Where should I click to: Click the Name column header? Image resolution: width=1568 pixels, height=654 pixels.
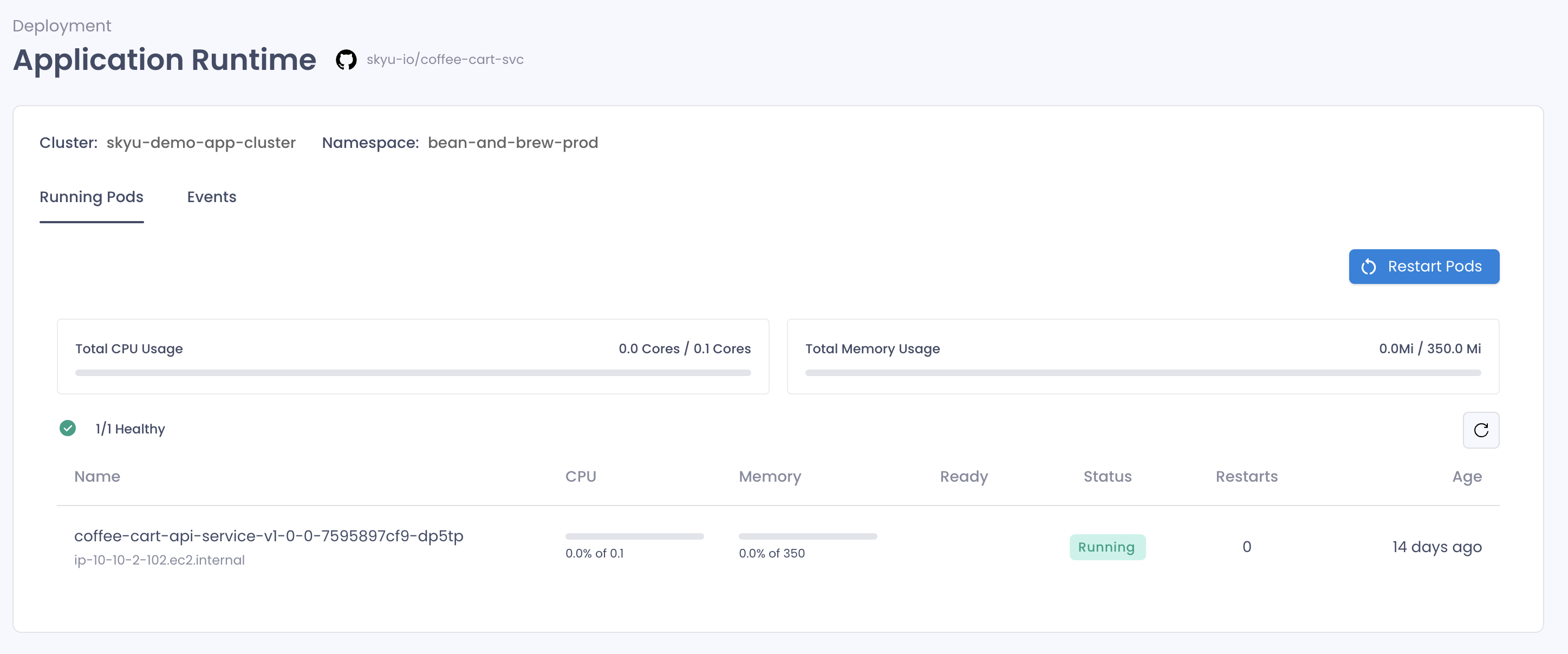pyautogui.click(x=97, y=476)
